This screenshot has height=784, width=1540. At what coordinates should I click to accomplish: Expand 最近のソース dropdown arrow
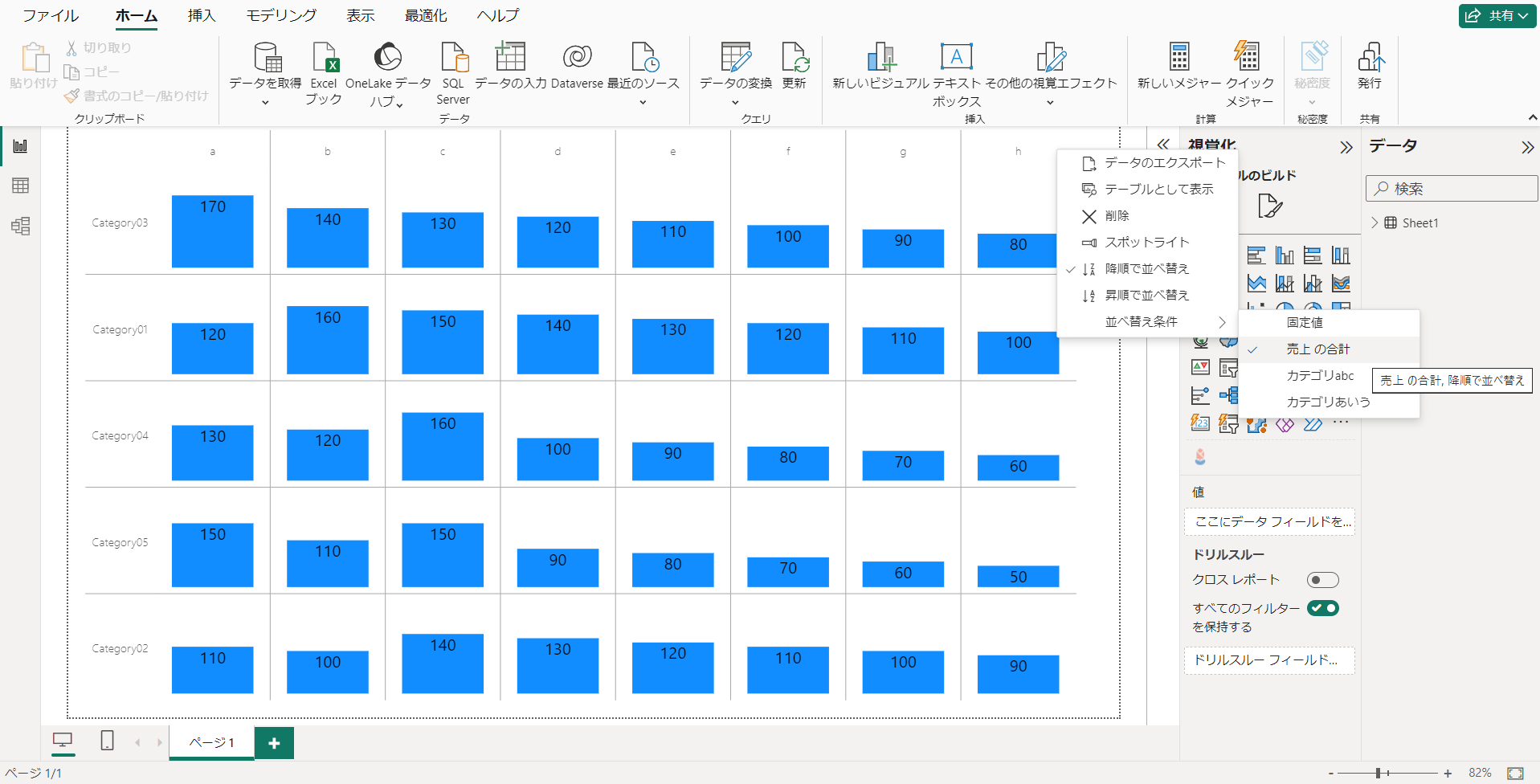643,102
